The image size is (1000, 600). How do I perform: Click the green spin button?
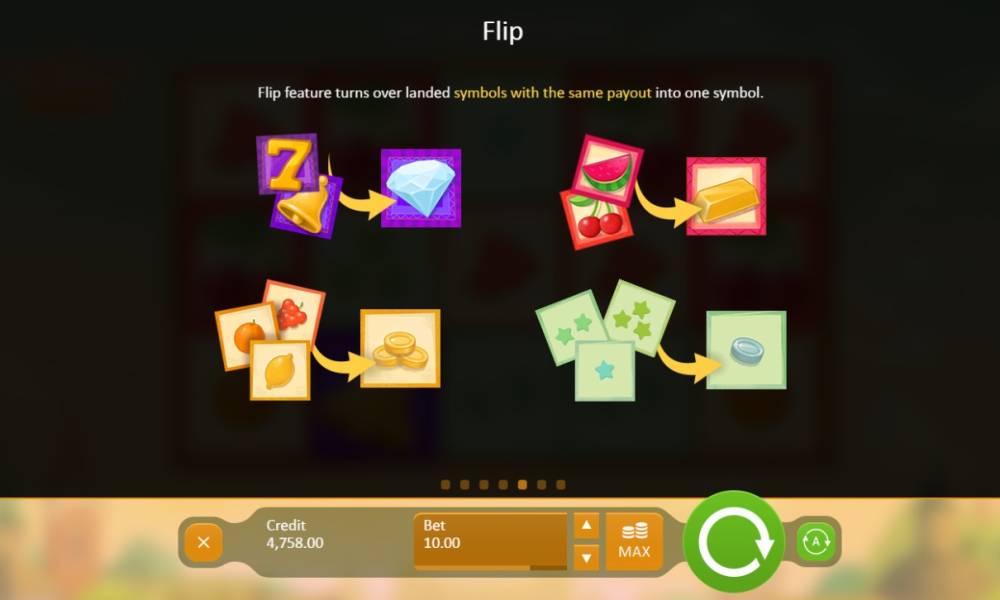pyautogui.click(x=734, y=541)
